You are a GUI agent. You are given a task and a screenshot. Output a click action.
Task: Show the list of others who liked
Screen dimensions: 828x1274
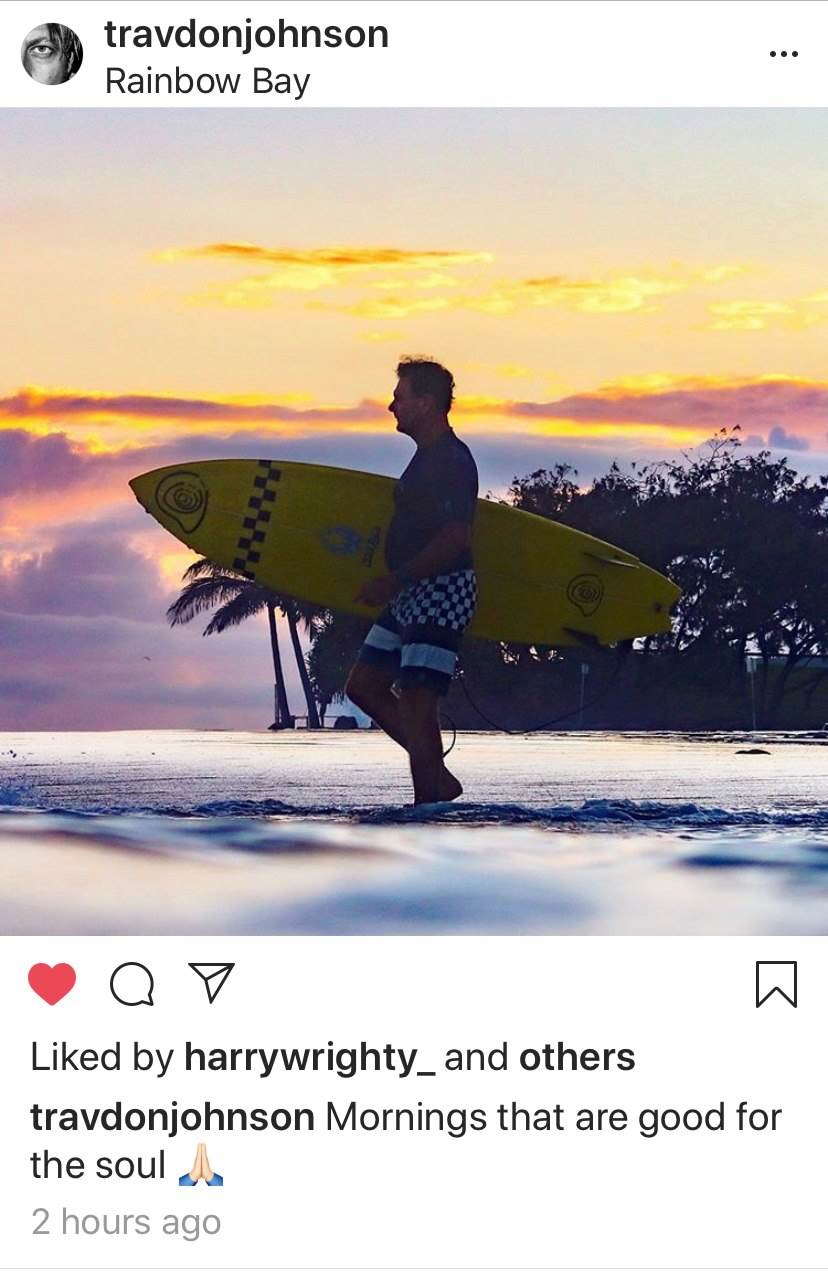pyautogui.click(x=577, y=1057)
